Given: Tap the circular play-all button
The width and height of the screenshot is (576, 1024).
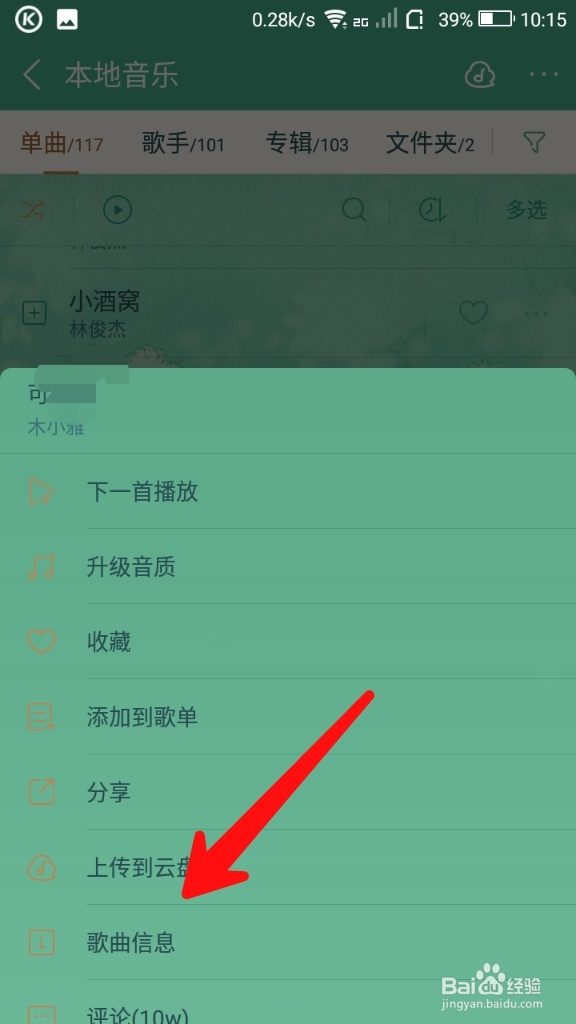Looking at the screenshot, I should click(118, 210).
